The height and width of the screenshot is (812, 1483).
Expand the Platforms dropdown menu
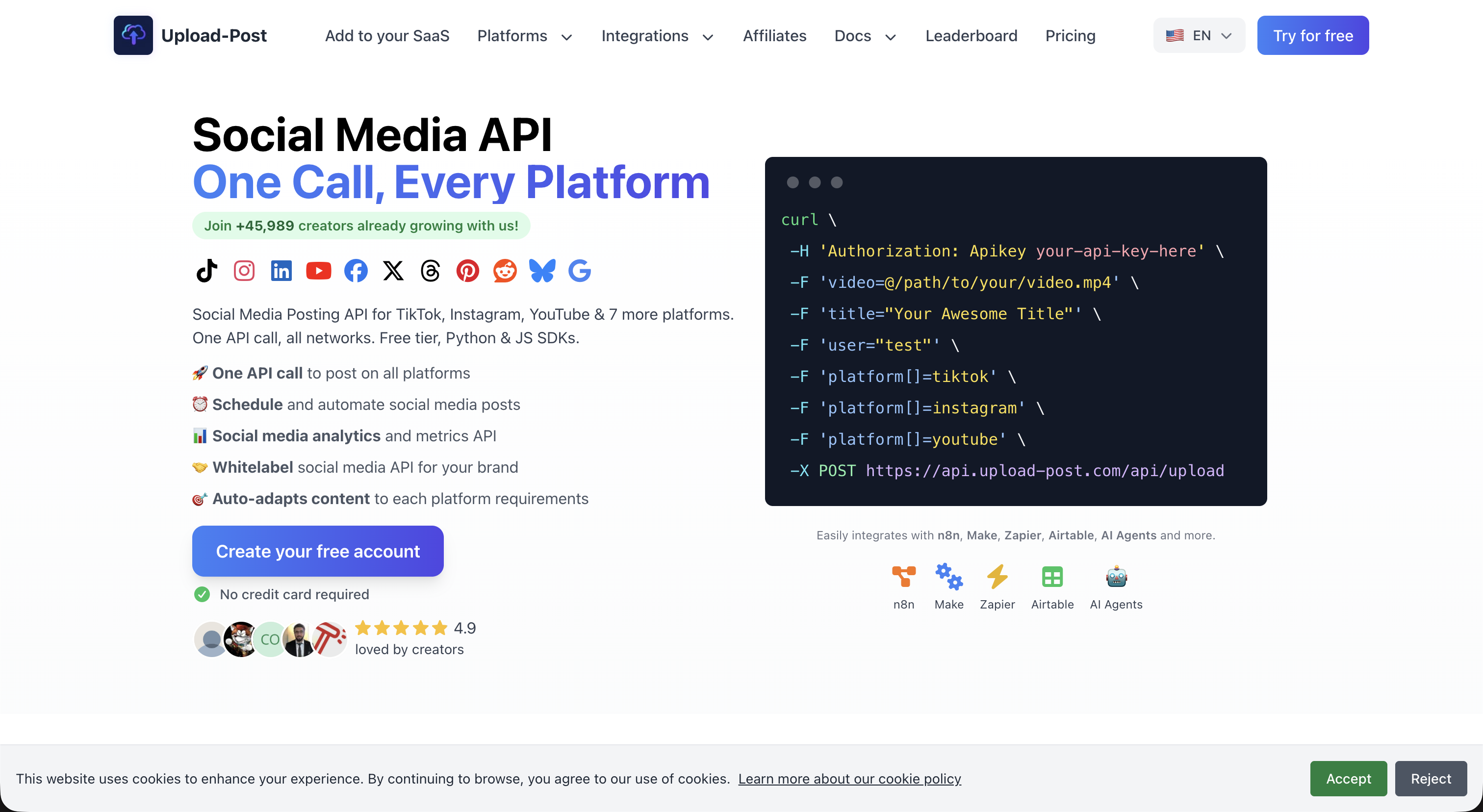[524, 36]
